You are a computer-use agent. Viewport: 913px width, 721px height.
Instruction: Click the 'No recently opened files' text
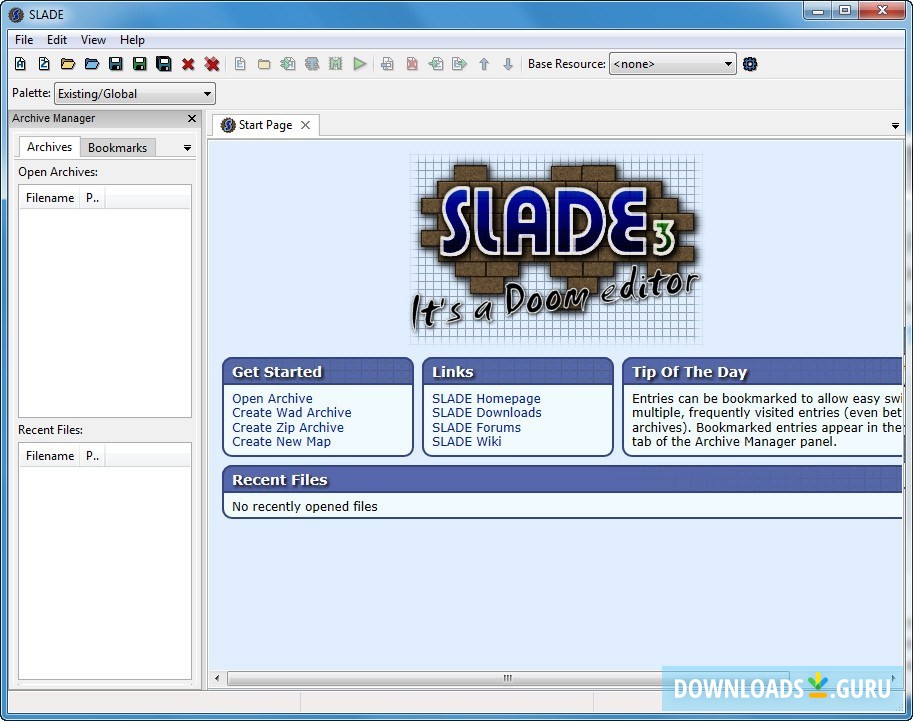(305, 507)
